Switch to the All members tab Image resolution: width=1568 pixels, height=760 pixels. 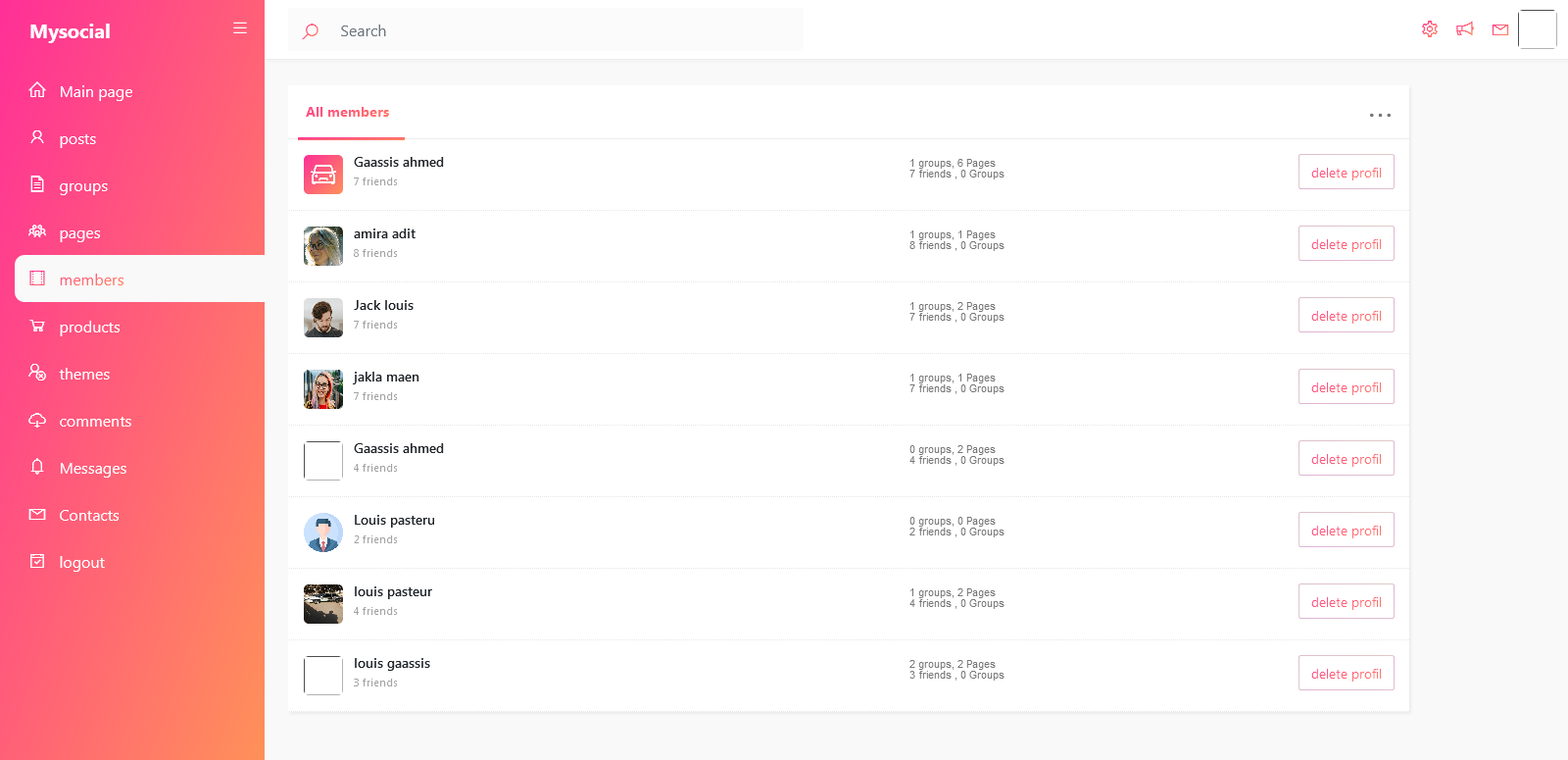[x=348, y=113]
